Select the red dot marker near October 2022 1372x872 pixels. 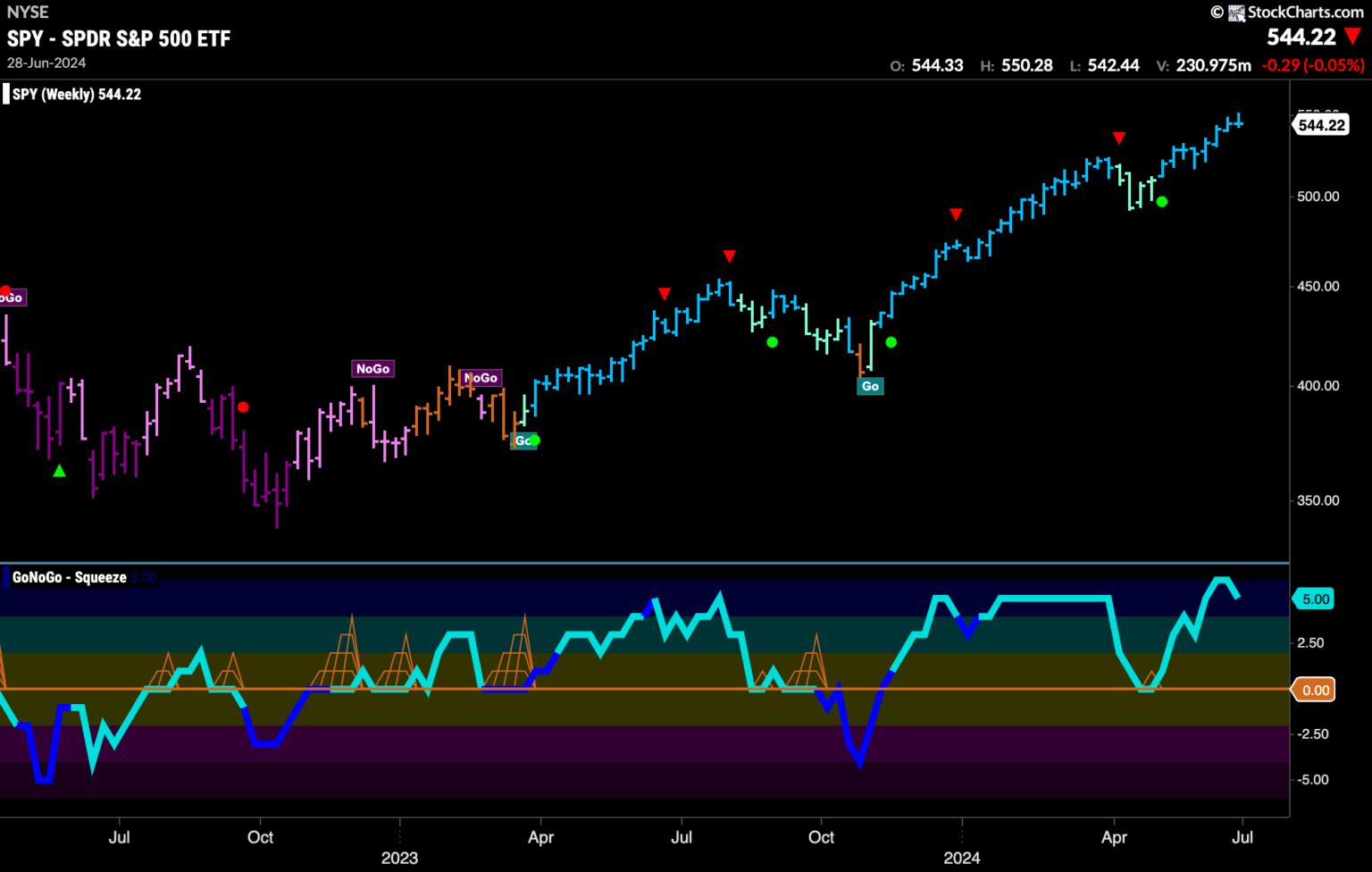coord(243,407)
